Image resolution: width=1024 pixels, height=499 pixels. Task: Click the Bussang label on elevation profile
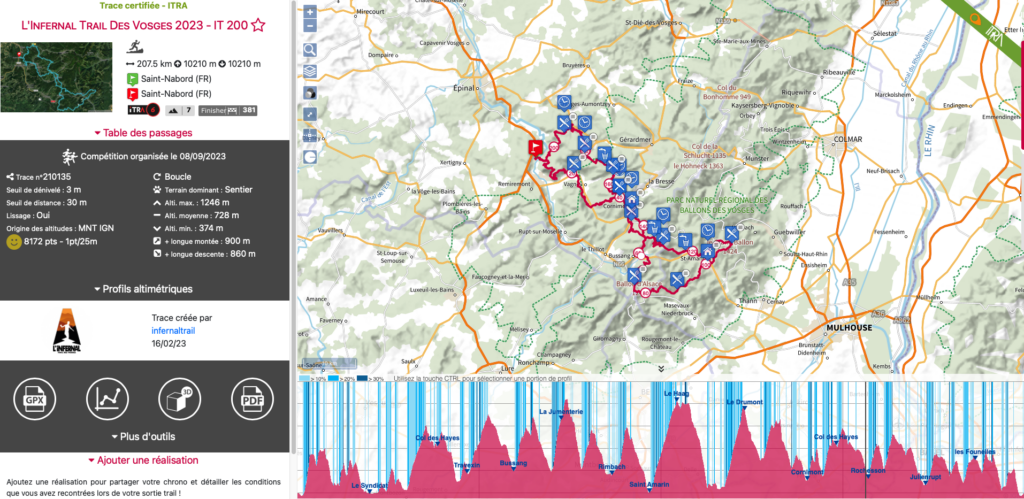click(513, 463)
